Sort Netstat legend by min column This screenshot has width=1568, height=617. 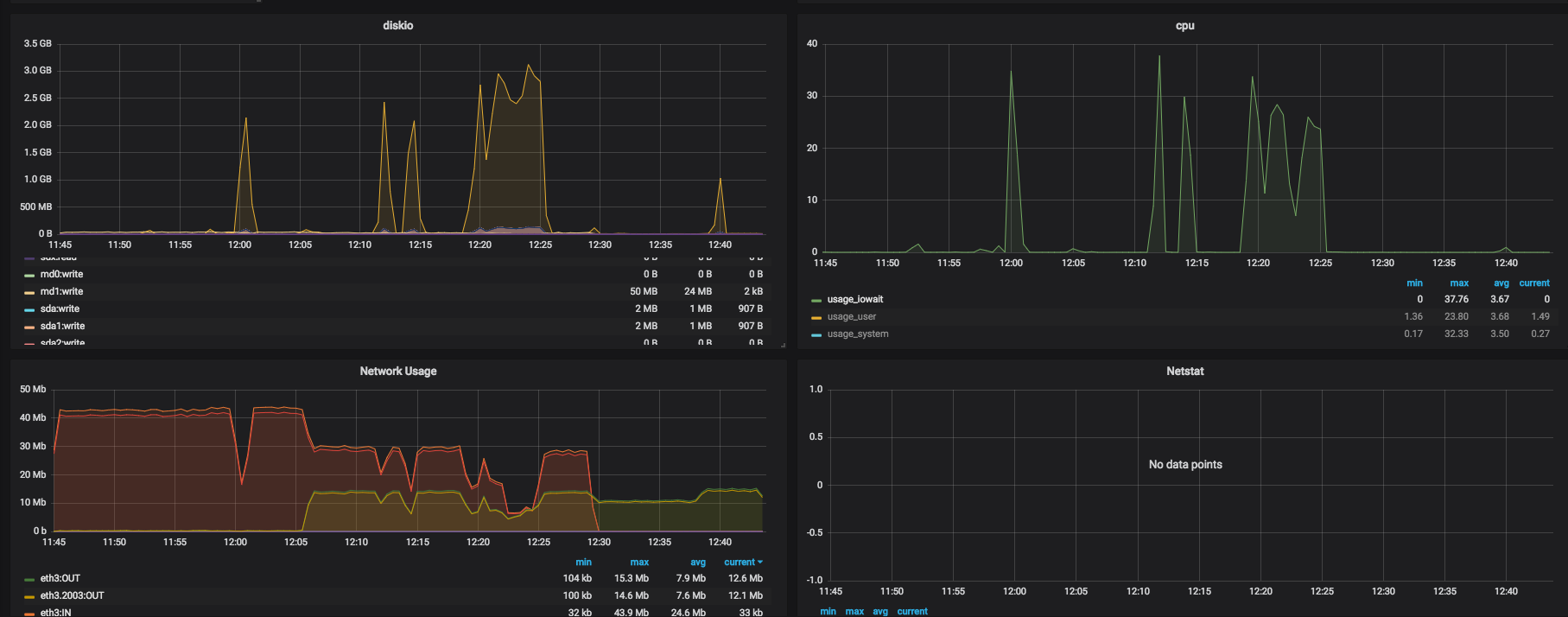pyautogui.click(x=828, y=612)
